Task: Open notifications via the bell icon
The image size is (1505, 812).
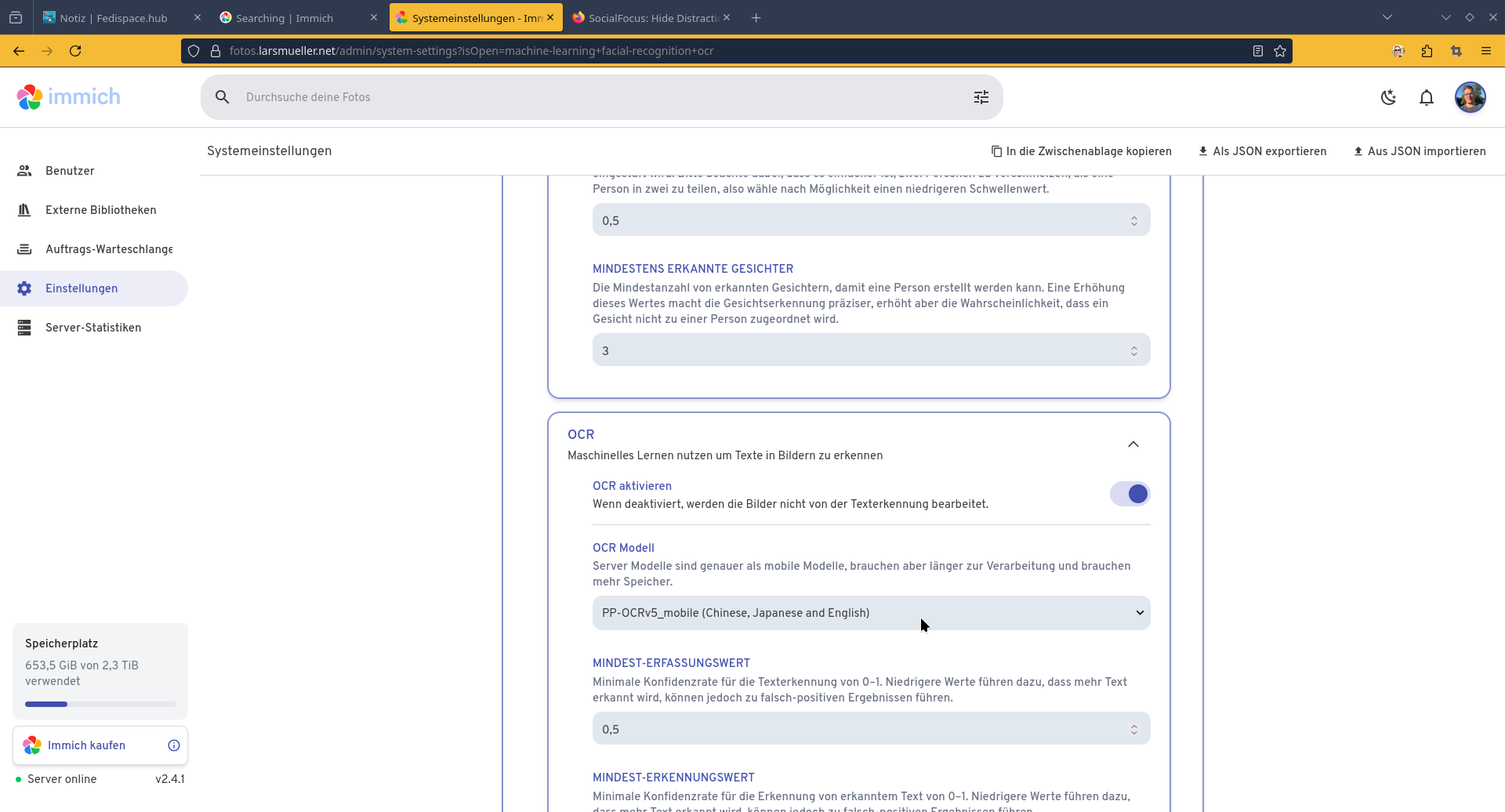Action: (1427, 97)
